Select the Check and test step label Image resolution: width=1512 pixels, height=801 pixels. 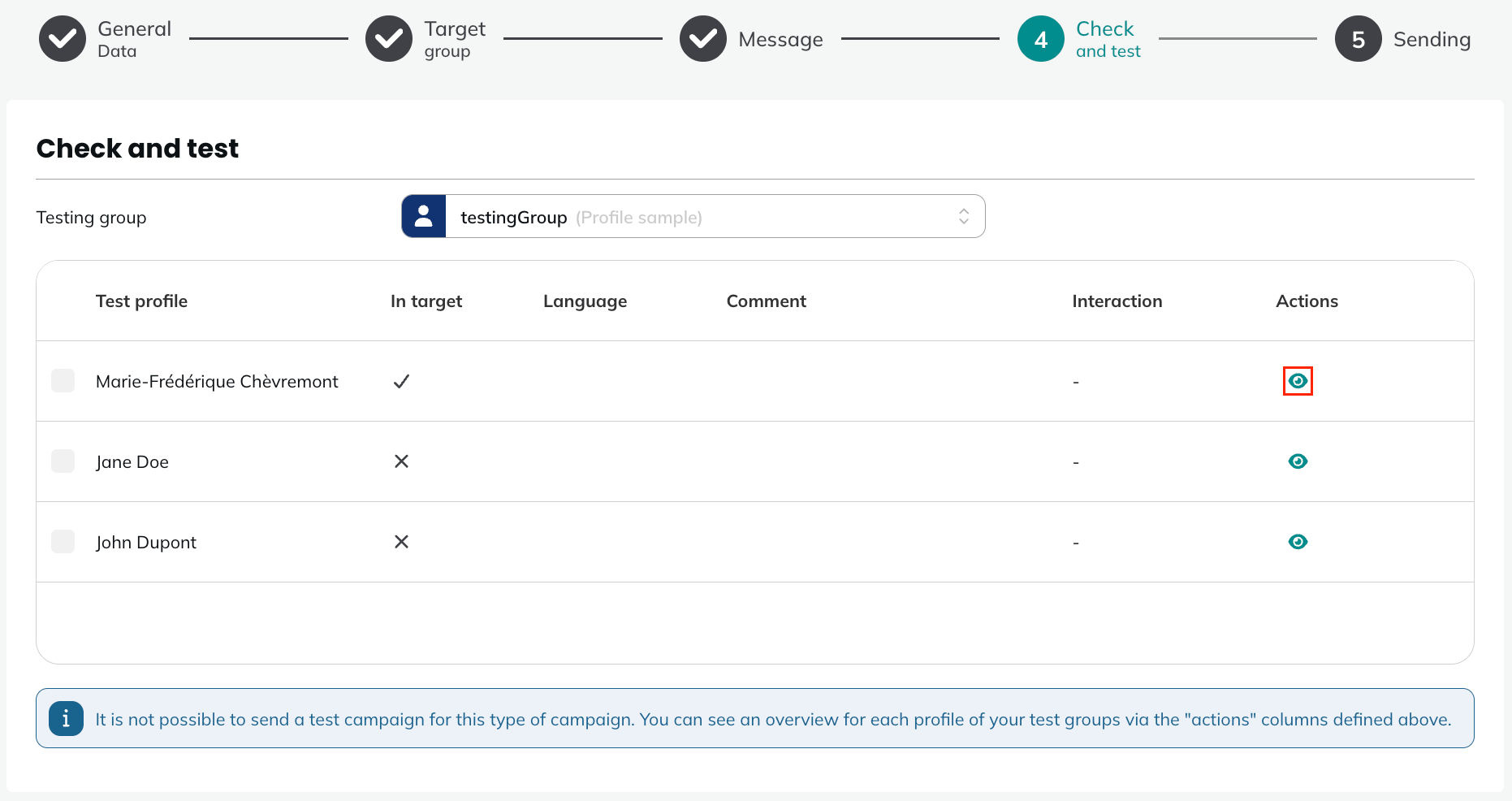click(1108, 39)
